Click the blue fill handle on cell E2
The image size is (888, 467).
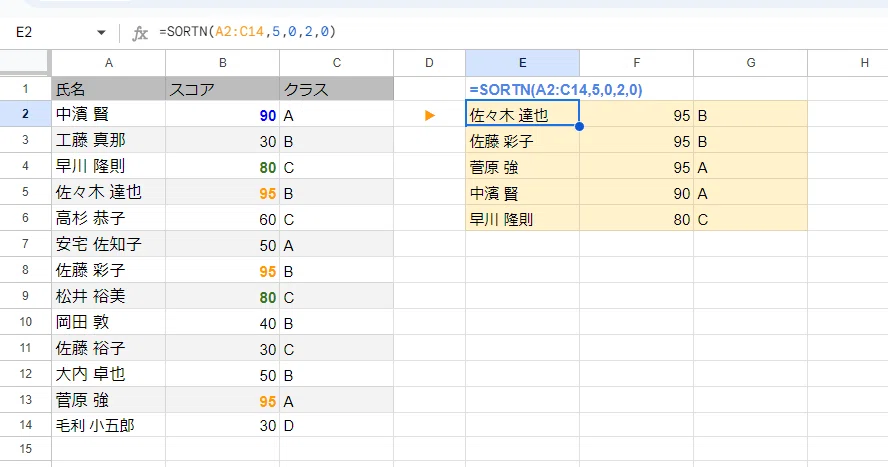point(579,127)
